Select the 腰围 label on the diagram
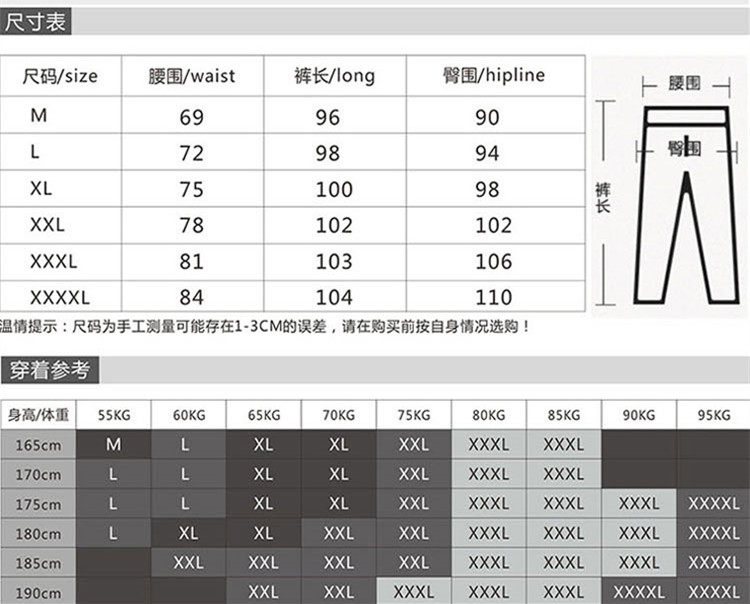This screenshot has width=750, height=604. coord(684,84)
